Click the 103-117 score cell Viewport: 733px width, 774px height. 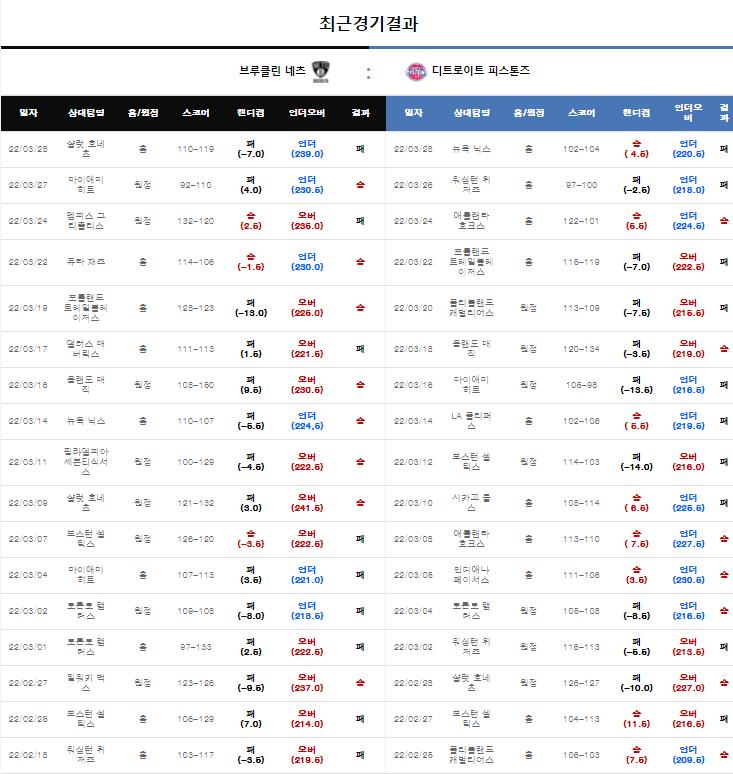tap(195, 755)
